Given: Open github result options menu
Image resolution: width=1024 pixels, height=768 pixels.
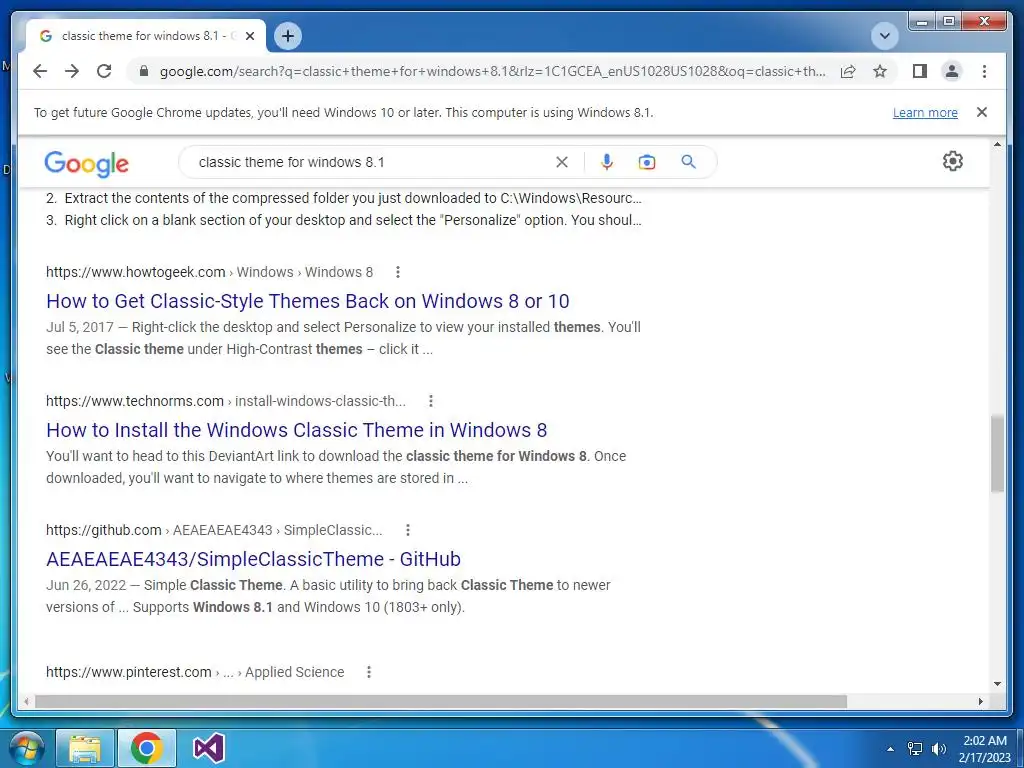Looking at the screenshot, I should [408, 530].
